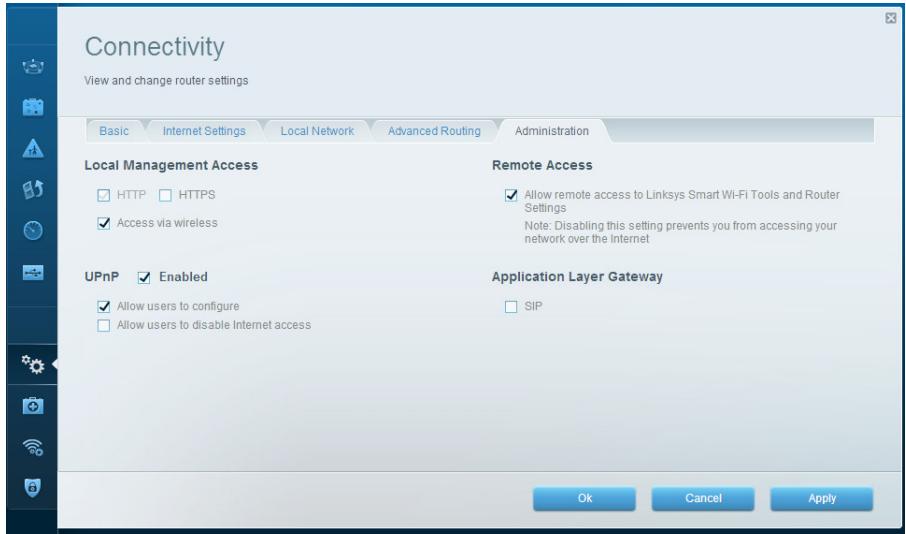Uncheck Allow remote access checkbox
Viewport: 906px width, 534px height.
[511, 195]
